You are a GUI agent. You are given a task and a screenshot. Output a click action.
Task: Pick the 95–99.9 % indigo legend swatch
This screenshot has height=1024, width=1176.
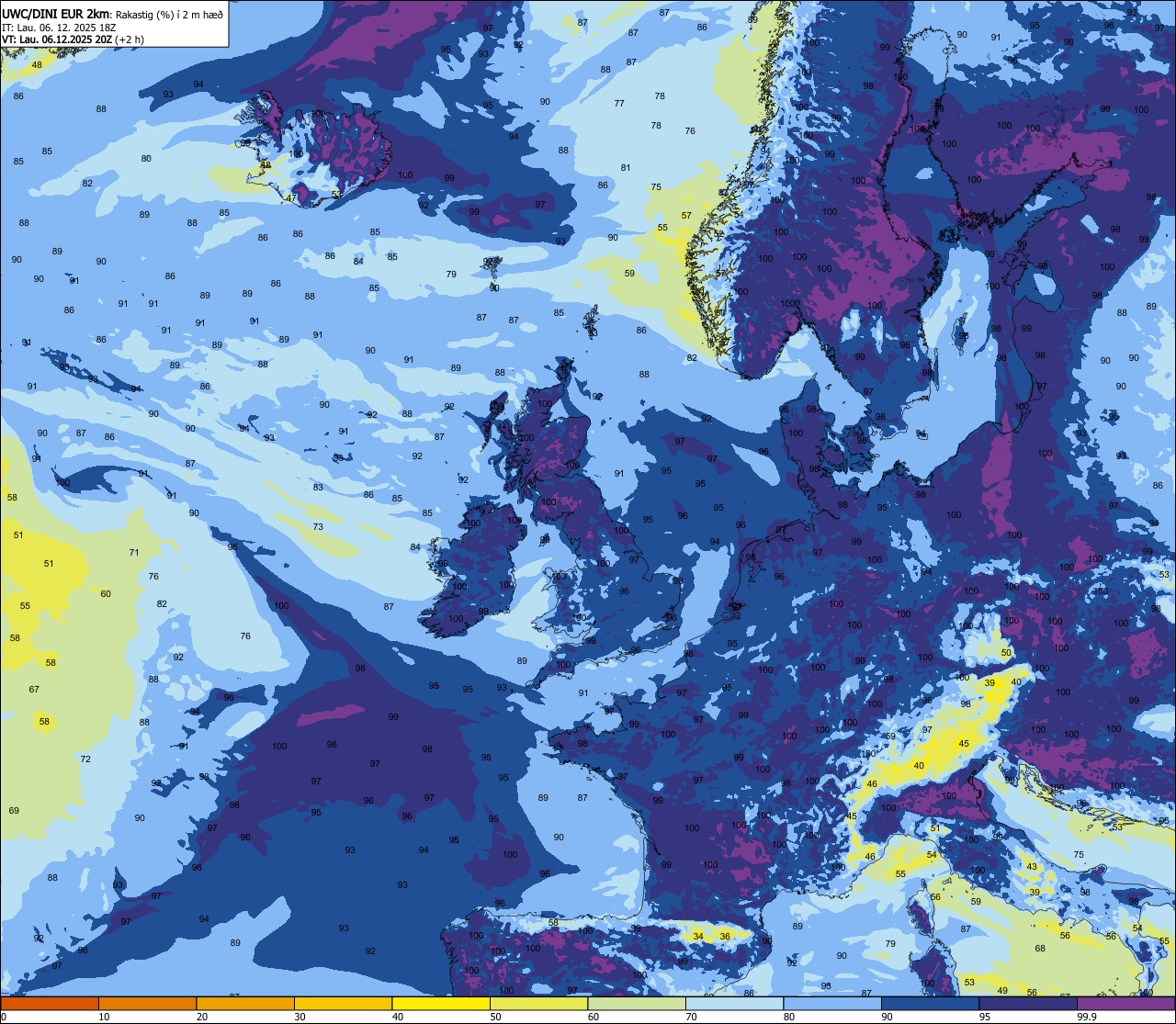pyautogui.click(x=1028, y=1004)
